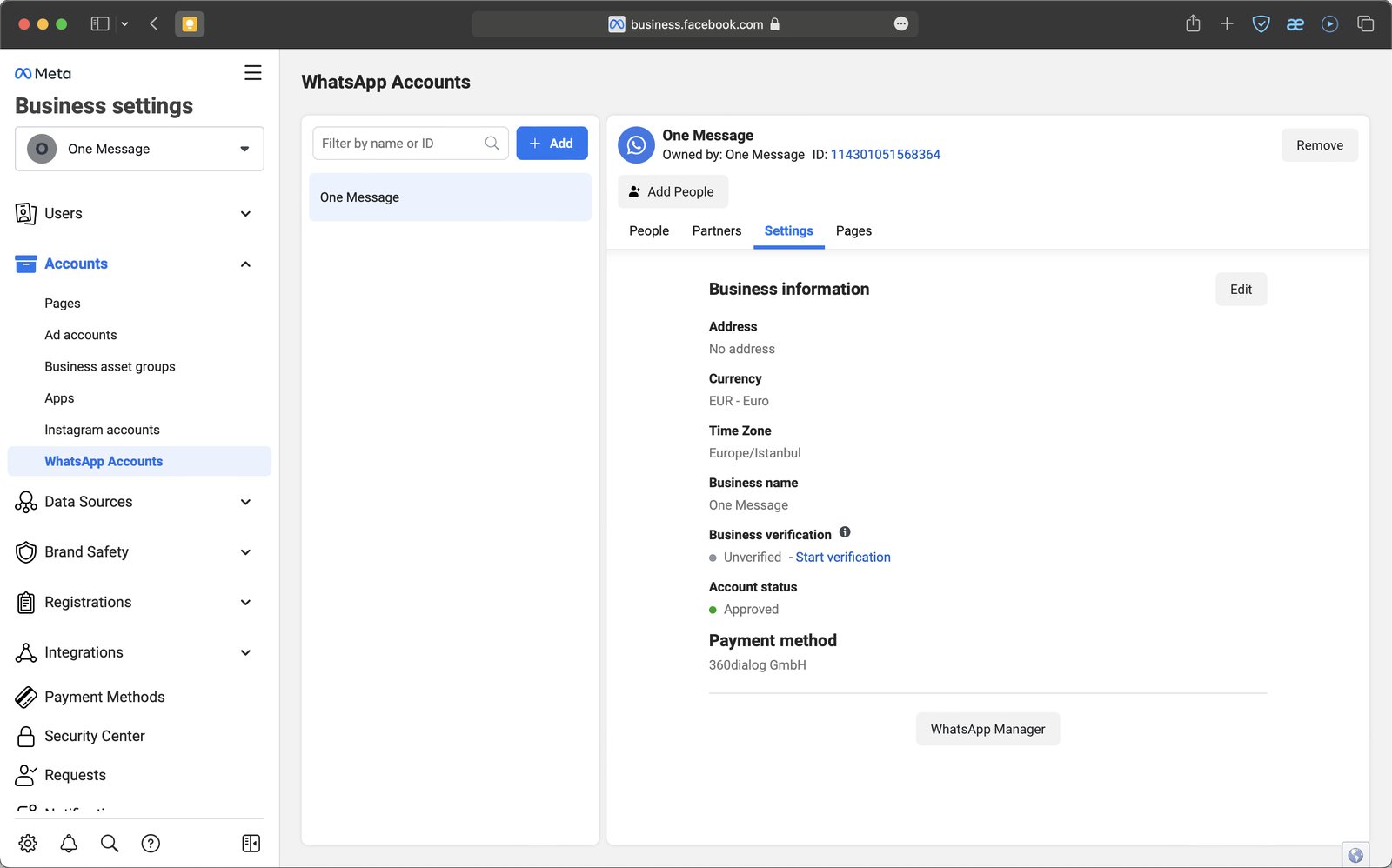Image resolution: width=1392 pixels, height=868 pixels.
Task: Open the One Message business selector dropdown
Action: (139, 149)
